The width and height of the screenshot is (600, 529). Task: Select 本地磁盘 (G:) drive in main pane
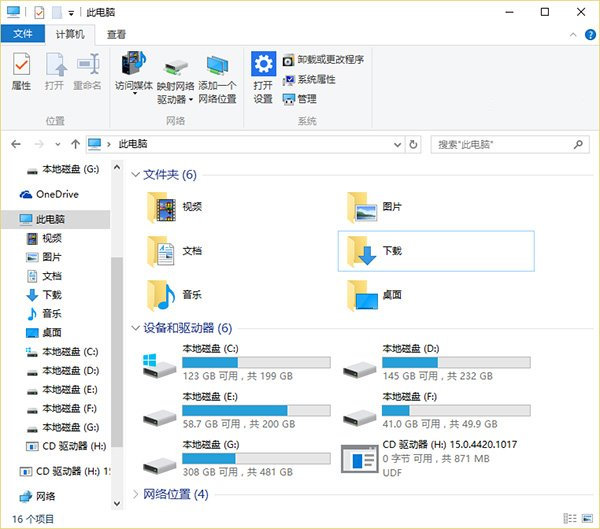pyautogui.click(x=236, y=458)
